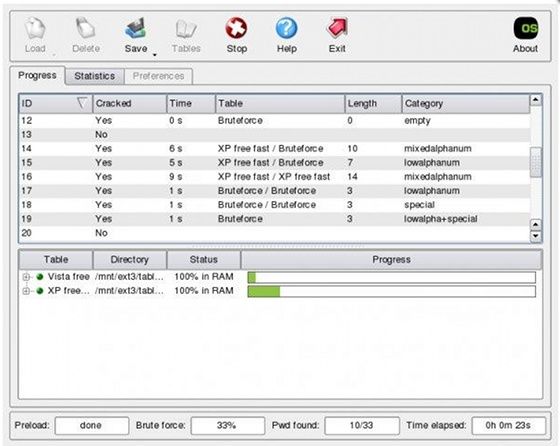Image resolution: width=560 pixels, height=446 pixels.
Task: Stop cracking with the Stop icon
Action: tap(236, 28)
